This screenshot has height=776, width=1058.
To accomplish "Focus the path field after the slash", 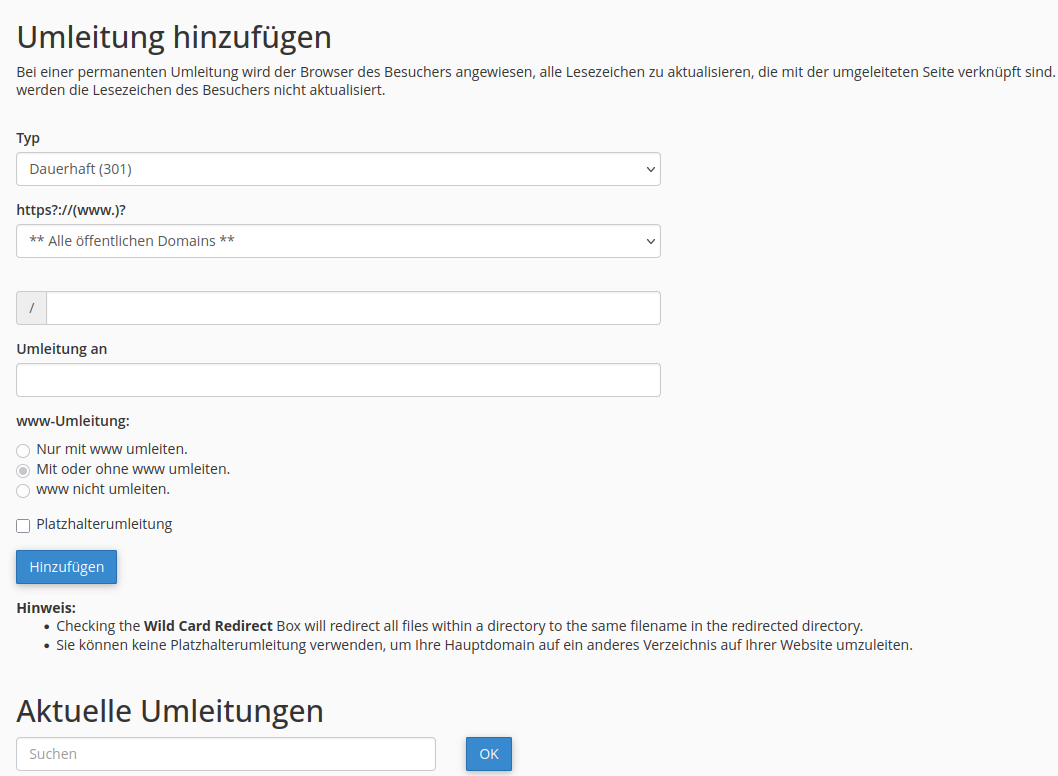I will click(x=352, y=308).
